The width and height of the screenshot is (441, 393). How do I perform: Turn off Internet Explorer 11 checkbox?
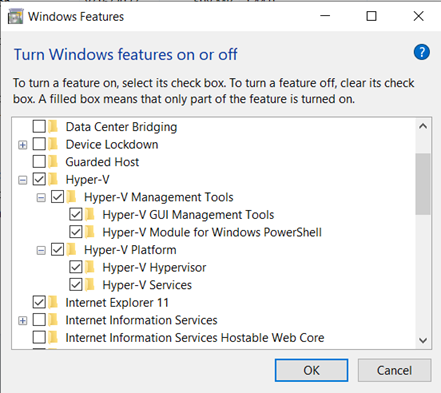[39, 302]
